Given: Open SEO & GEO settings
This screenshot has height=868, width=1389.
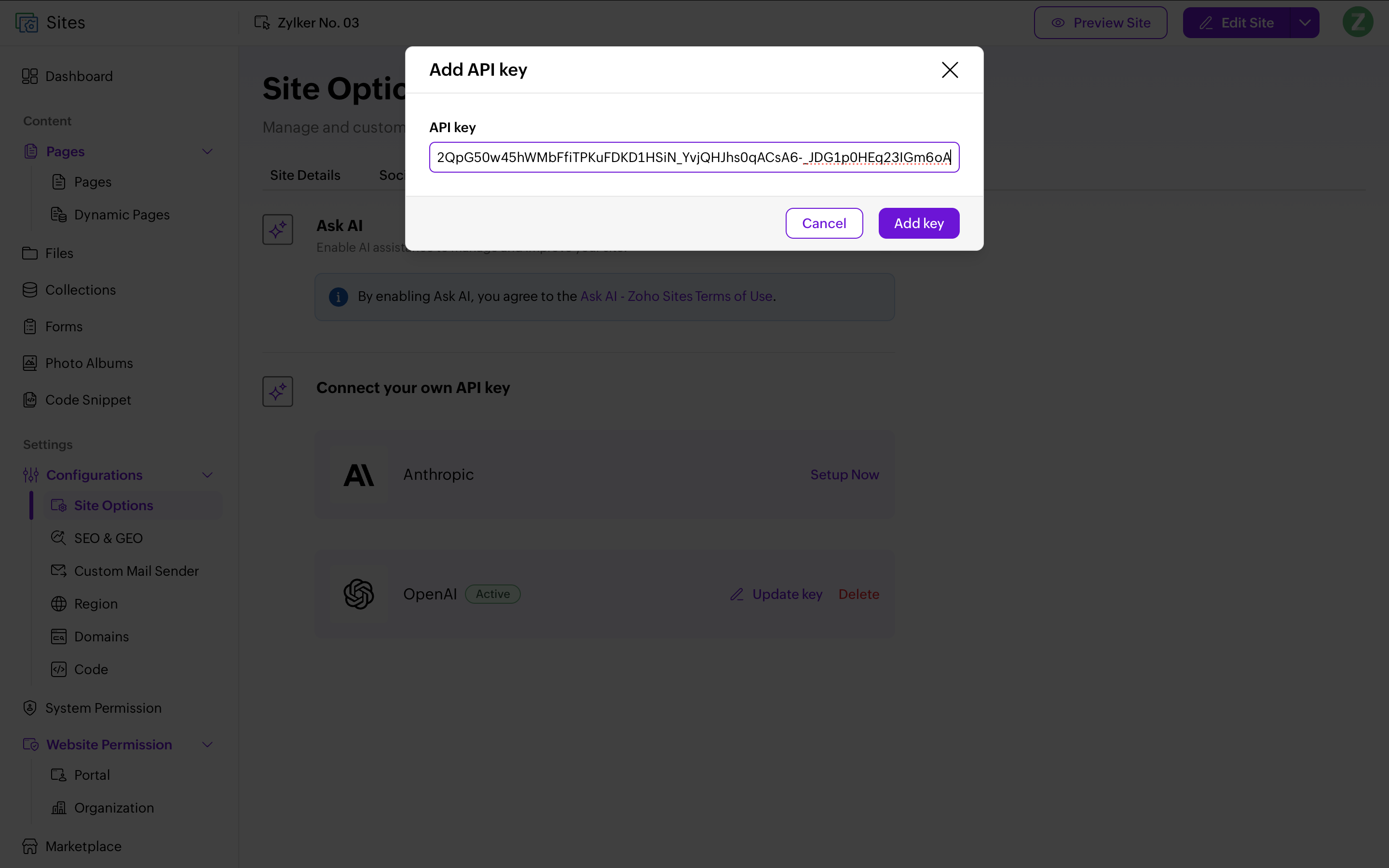Looking at the screenshot, I should coord(109,538).
